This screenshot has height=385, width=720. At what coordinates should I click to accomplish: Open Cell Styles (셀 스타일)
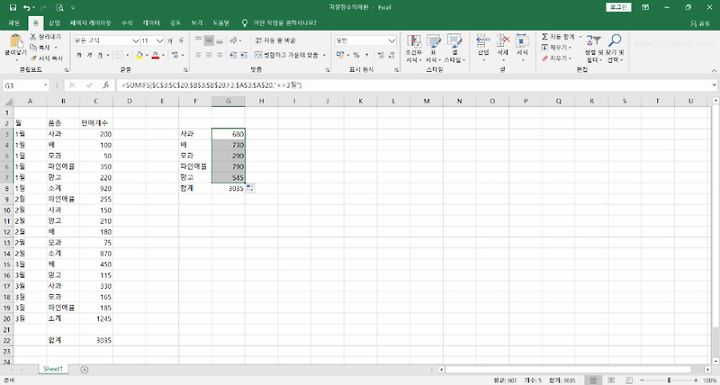pos(454,49)
